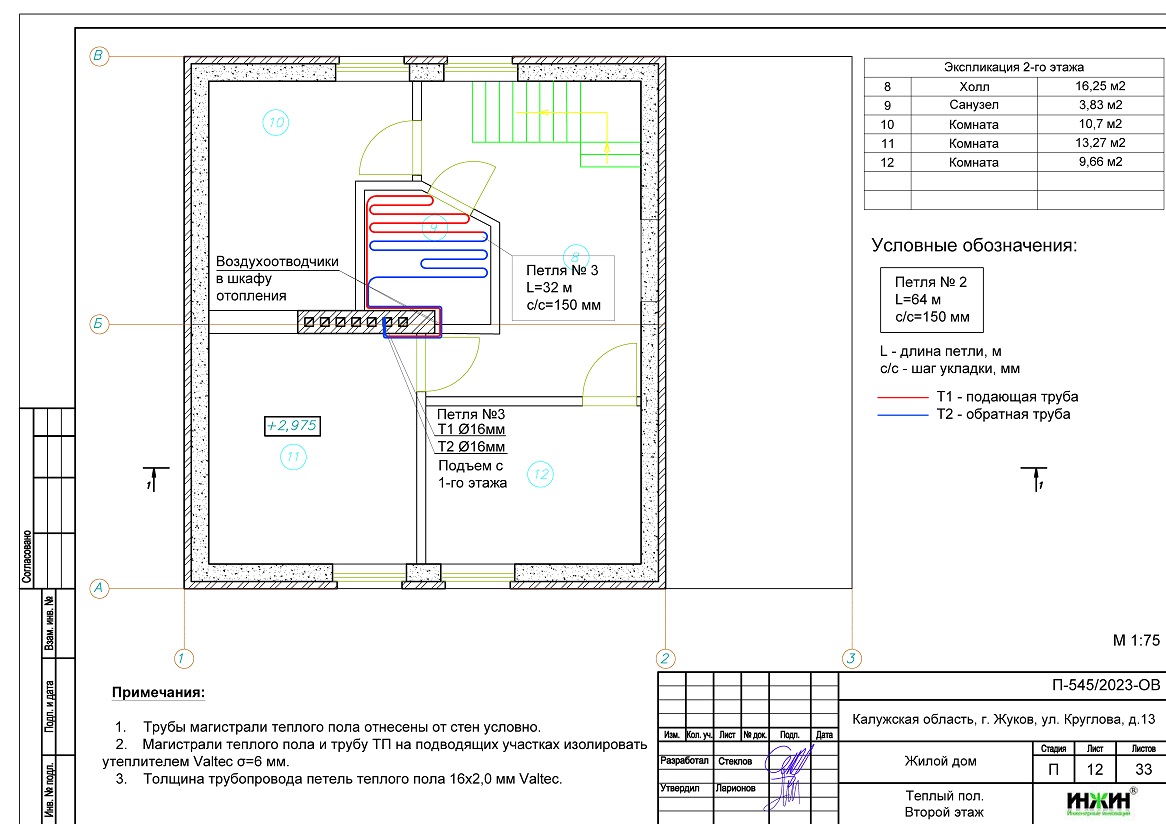Select the left section cut marker 1
1166x824 pixels.
click(x=149, y=479)
